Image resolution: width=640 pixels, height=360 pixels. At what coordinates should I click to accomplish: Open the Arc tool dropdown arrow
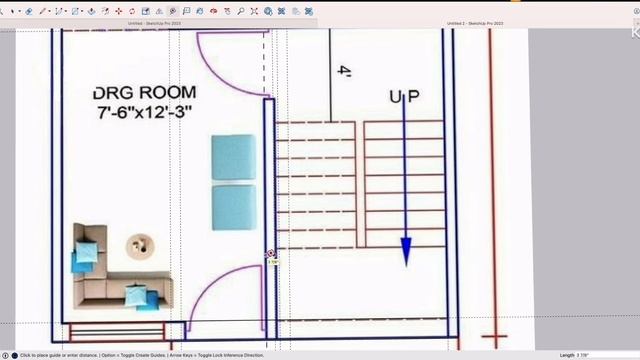[66, 11]
